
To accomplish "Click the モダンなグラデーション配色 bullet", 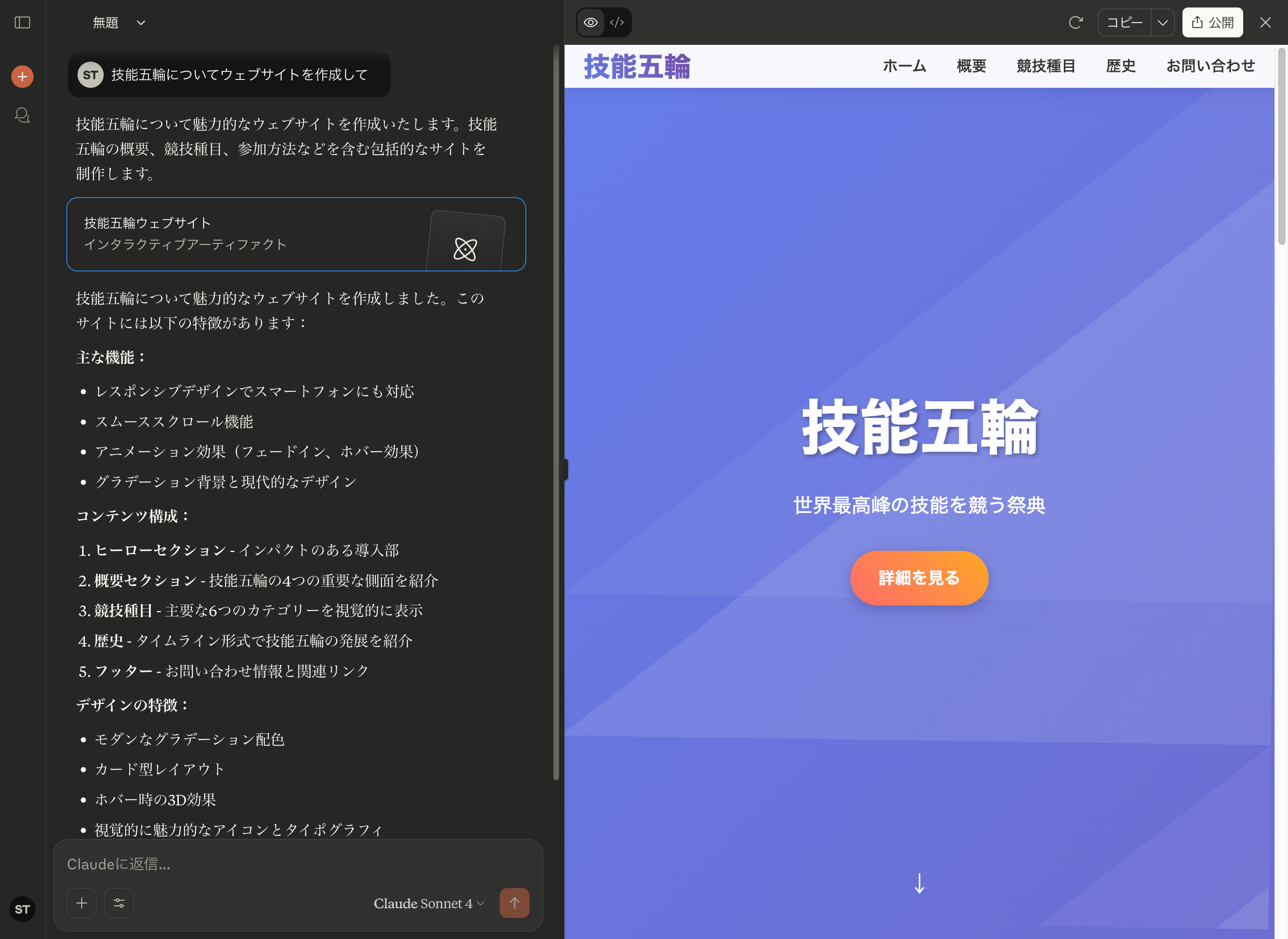I will [189, 739].
